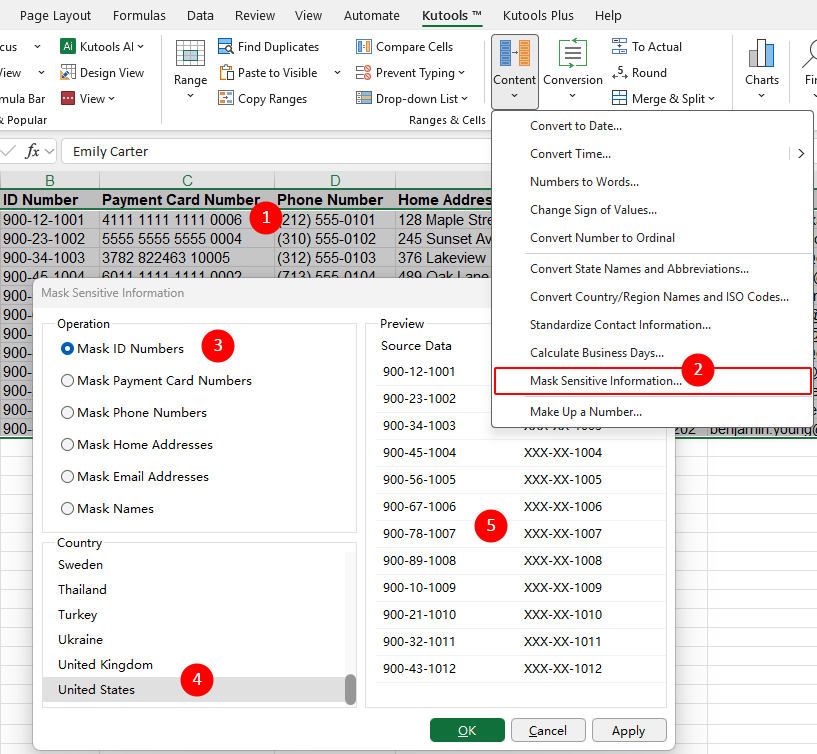Click the Find Duplicates icon
817x754 pixels.
click(x=226, y=46)
